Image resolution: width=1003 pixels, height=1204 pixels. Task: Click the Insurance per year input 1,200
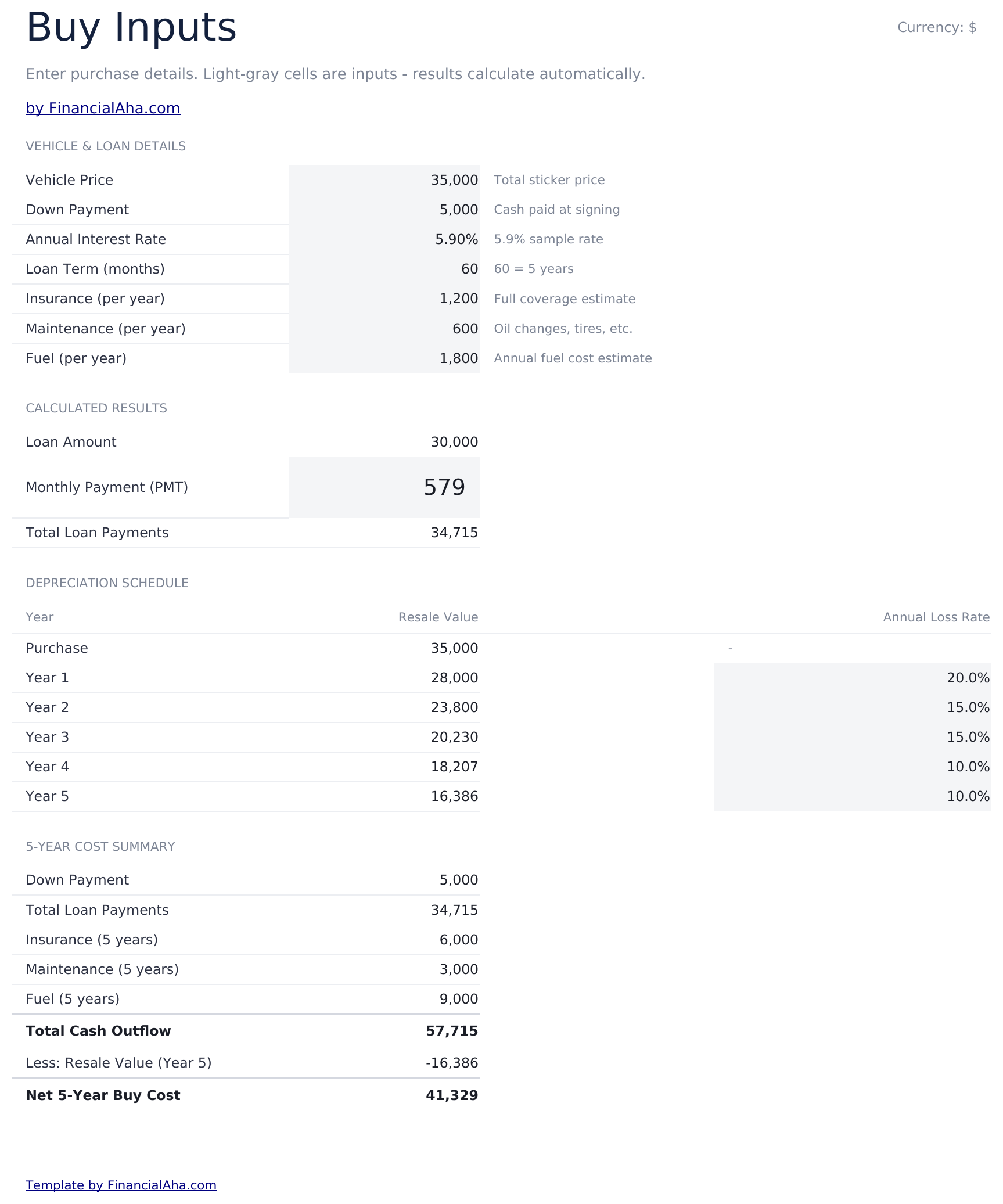click(x=384, y=299)
